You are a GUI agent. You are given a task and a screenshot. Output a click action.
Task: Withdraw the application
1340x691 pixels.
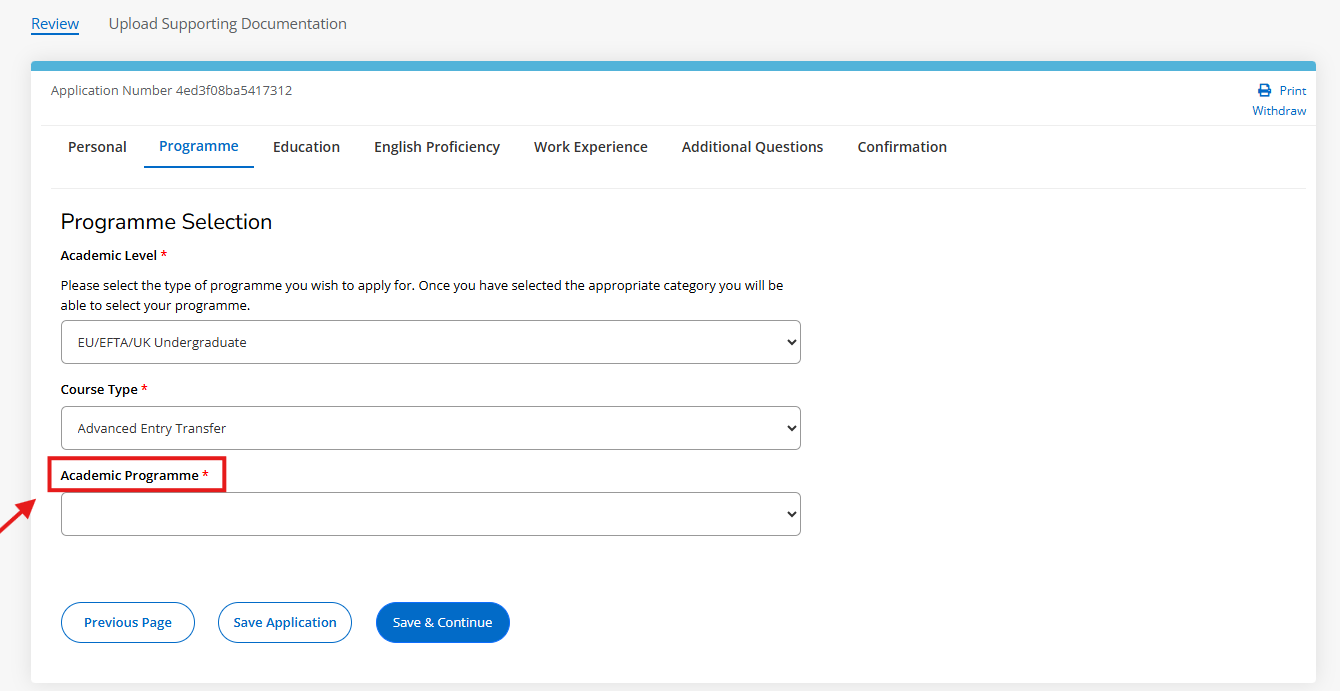pos(1279,111)
